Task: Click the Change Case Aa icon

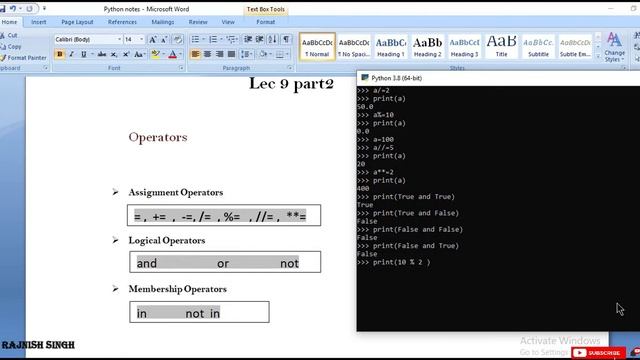Action: (139, 54)
